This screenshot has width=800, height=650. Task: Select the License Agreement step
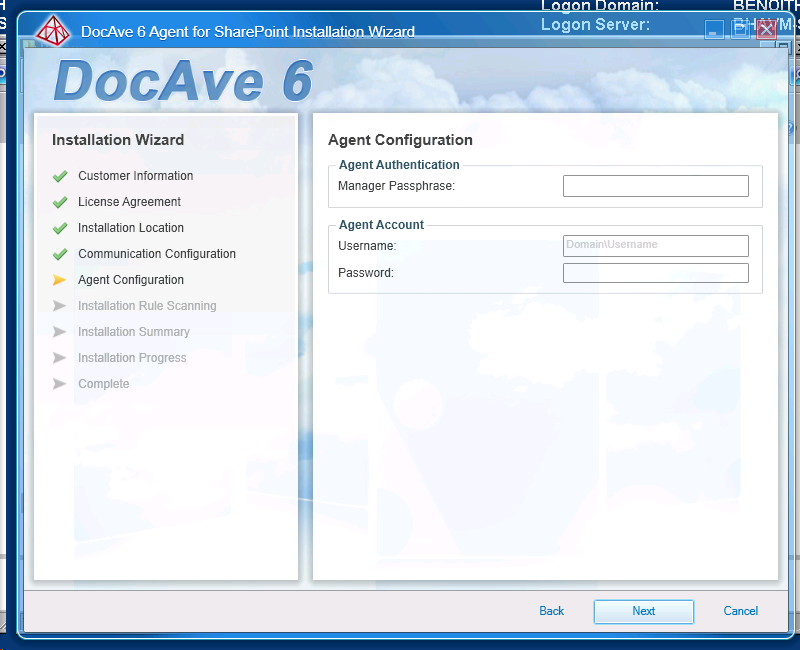pyautogui.click(x=129, y=202)
